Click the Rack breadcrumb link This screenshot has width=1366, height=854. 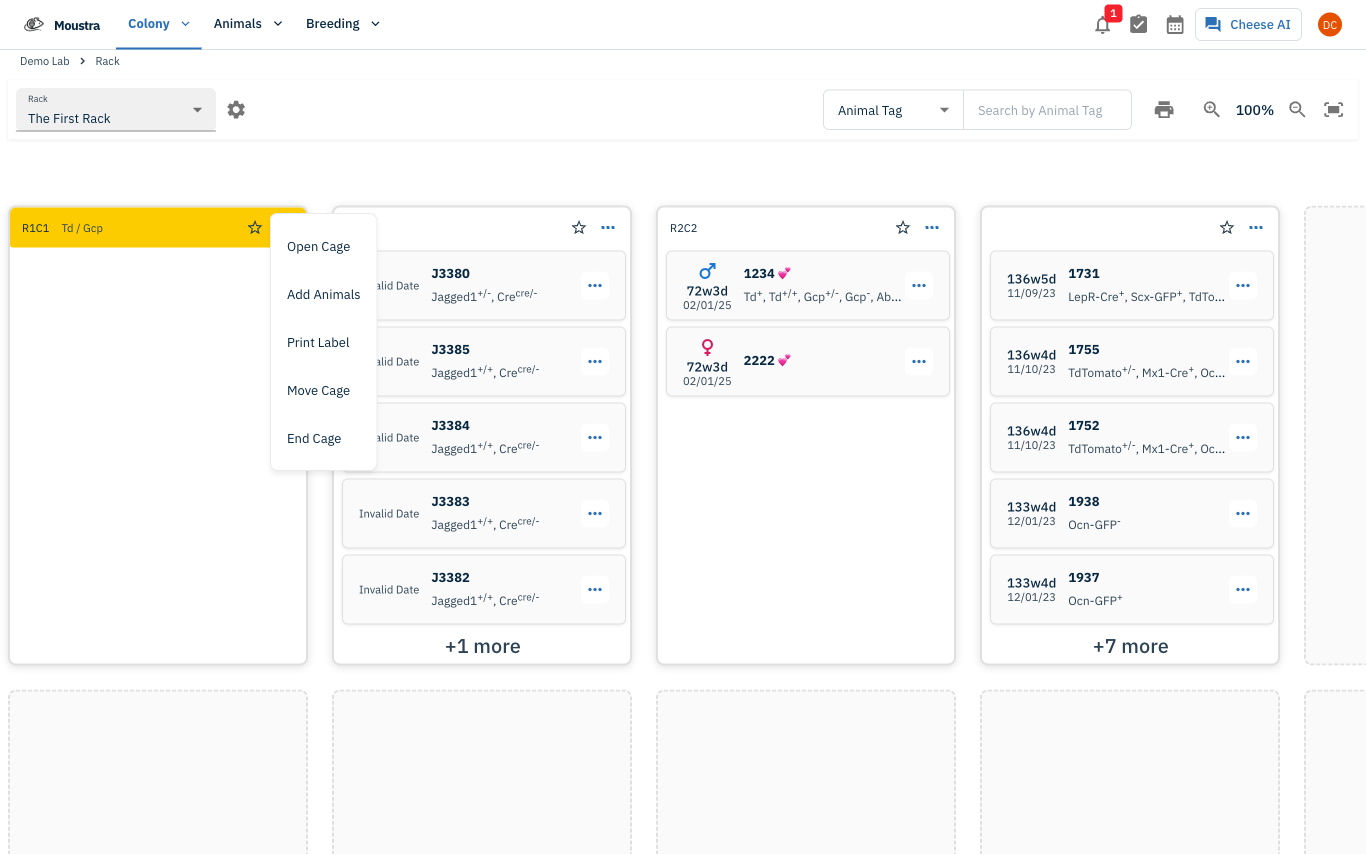click(108, 62)
